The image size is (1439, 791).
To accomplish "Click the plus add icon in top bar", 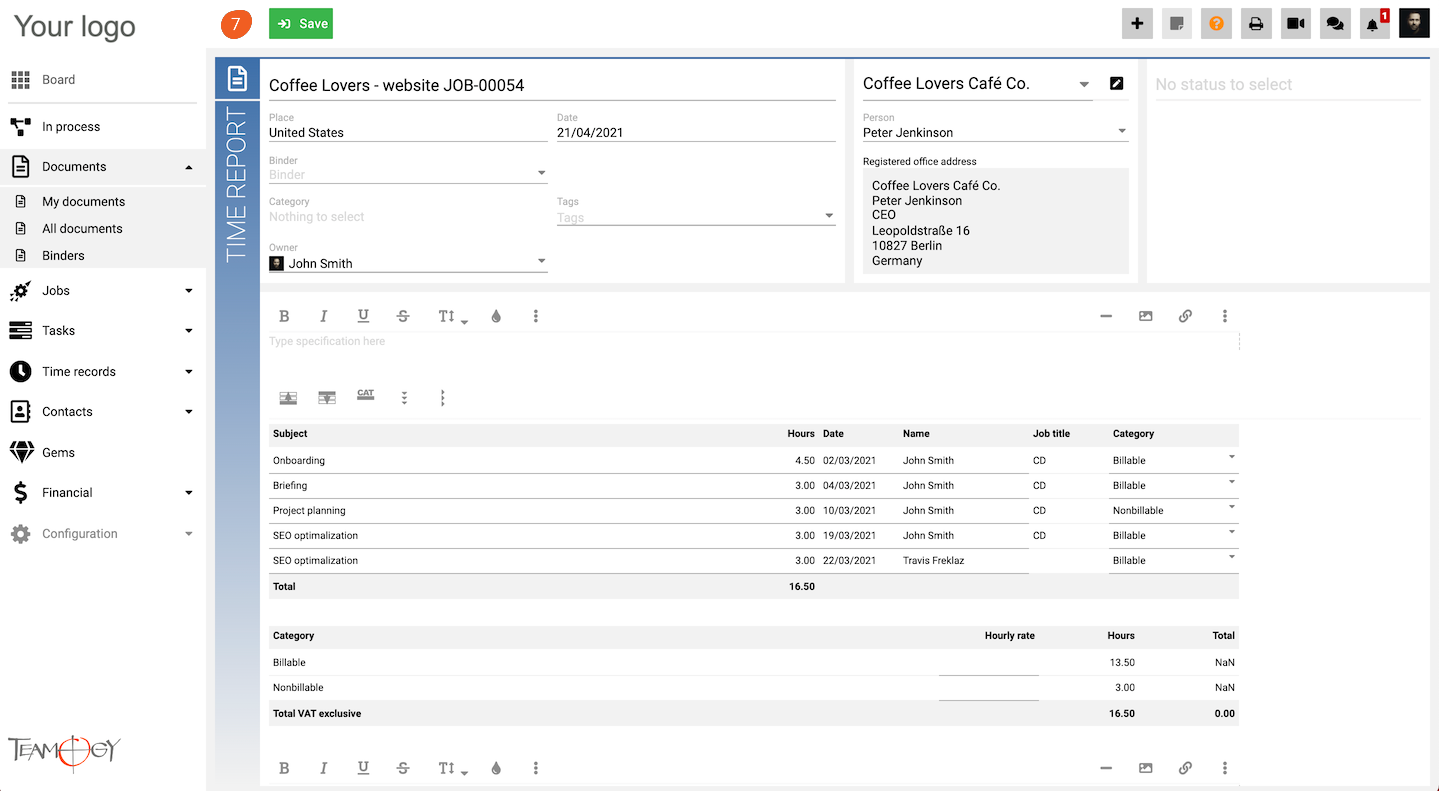I will [1137, 24].
